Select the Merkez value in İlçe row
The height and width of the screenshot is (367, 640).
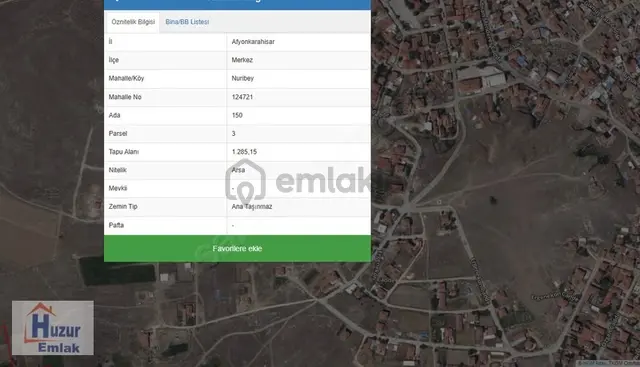click(x=242, y=60)
